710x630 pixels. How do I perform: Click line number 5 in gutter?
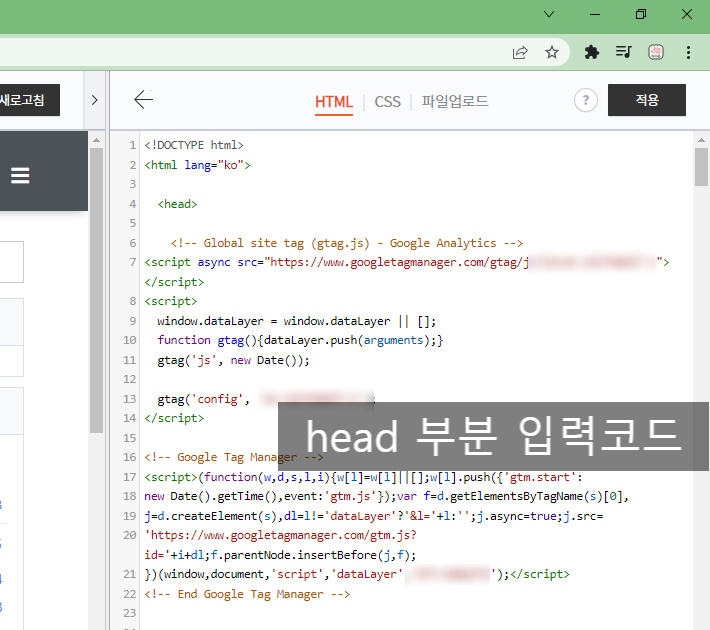tap(133, 223)
